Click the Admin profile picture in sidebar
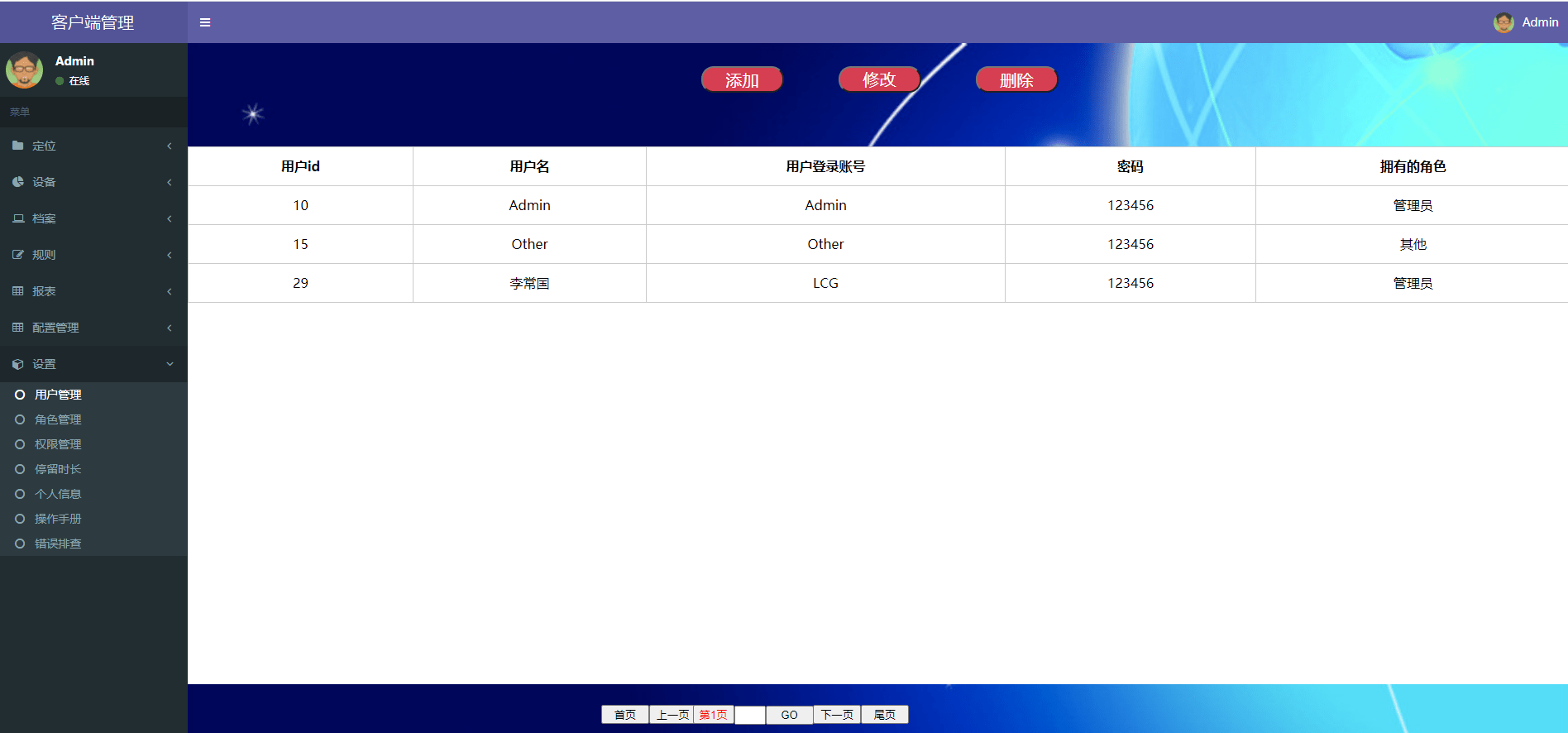This screenshot has width=1568, height=733. [x=24, y=70]
